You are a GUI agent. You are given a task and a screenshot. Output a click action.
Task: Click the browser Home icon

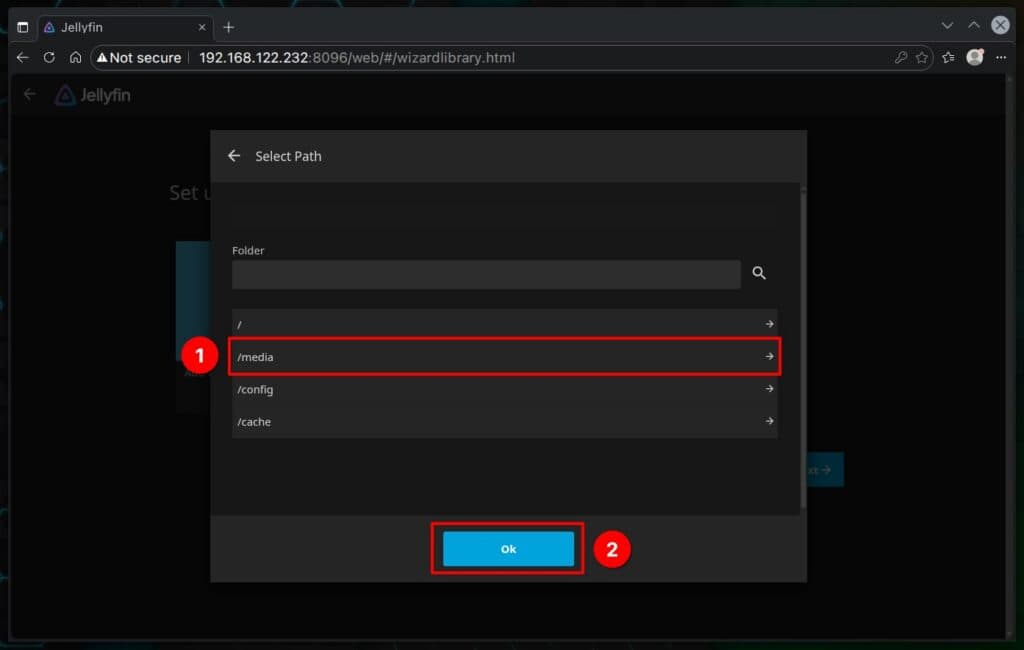[75, 58]
